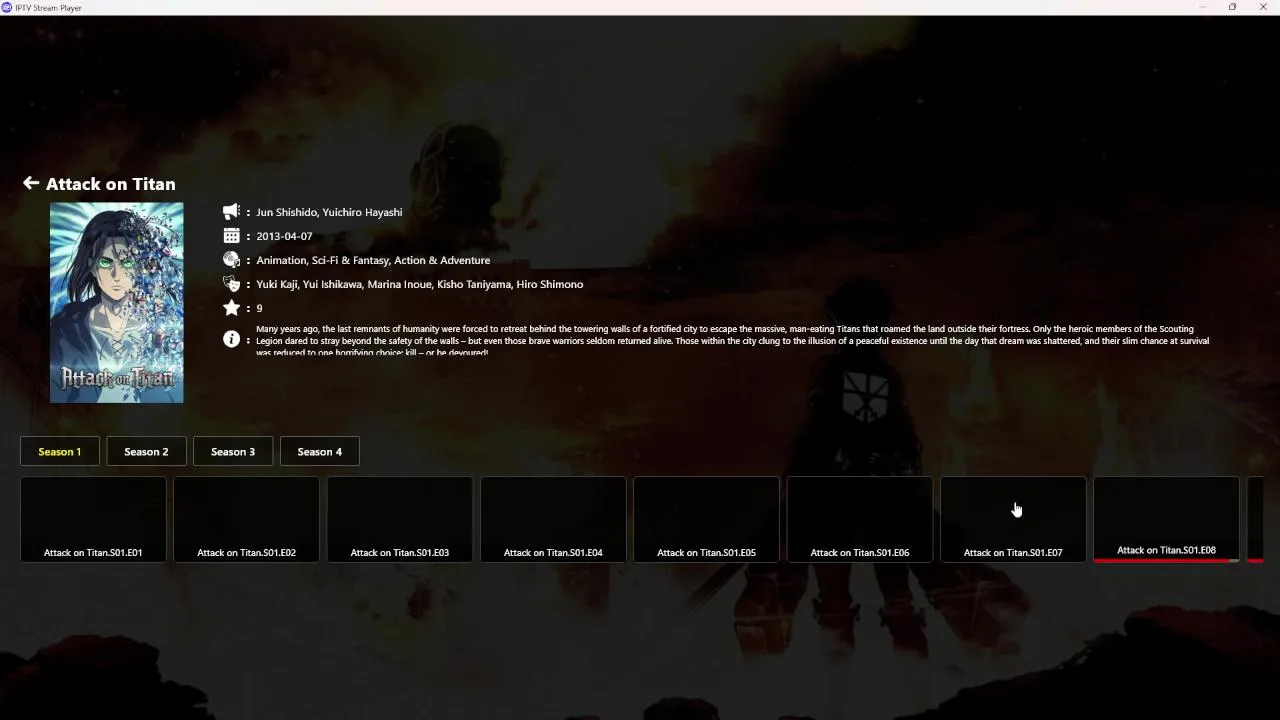The height and width of the screenshot is (720, 1280).
Task: Switch to Season 3
Action: pos(233,452)
